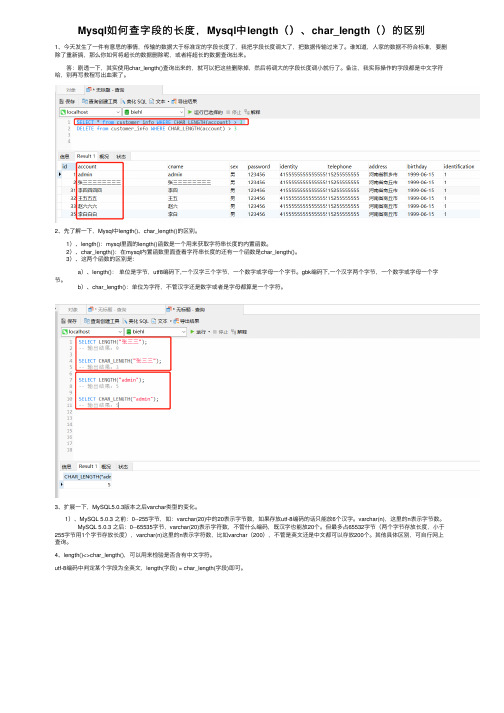
Task: Click Beautify SQL in LENGTH test query window
Action: 136,321
